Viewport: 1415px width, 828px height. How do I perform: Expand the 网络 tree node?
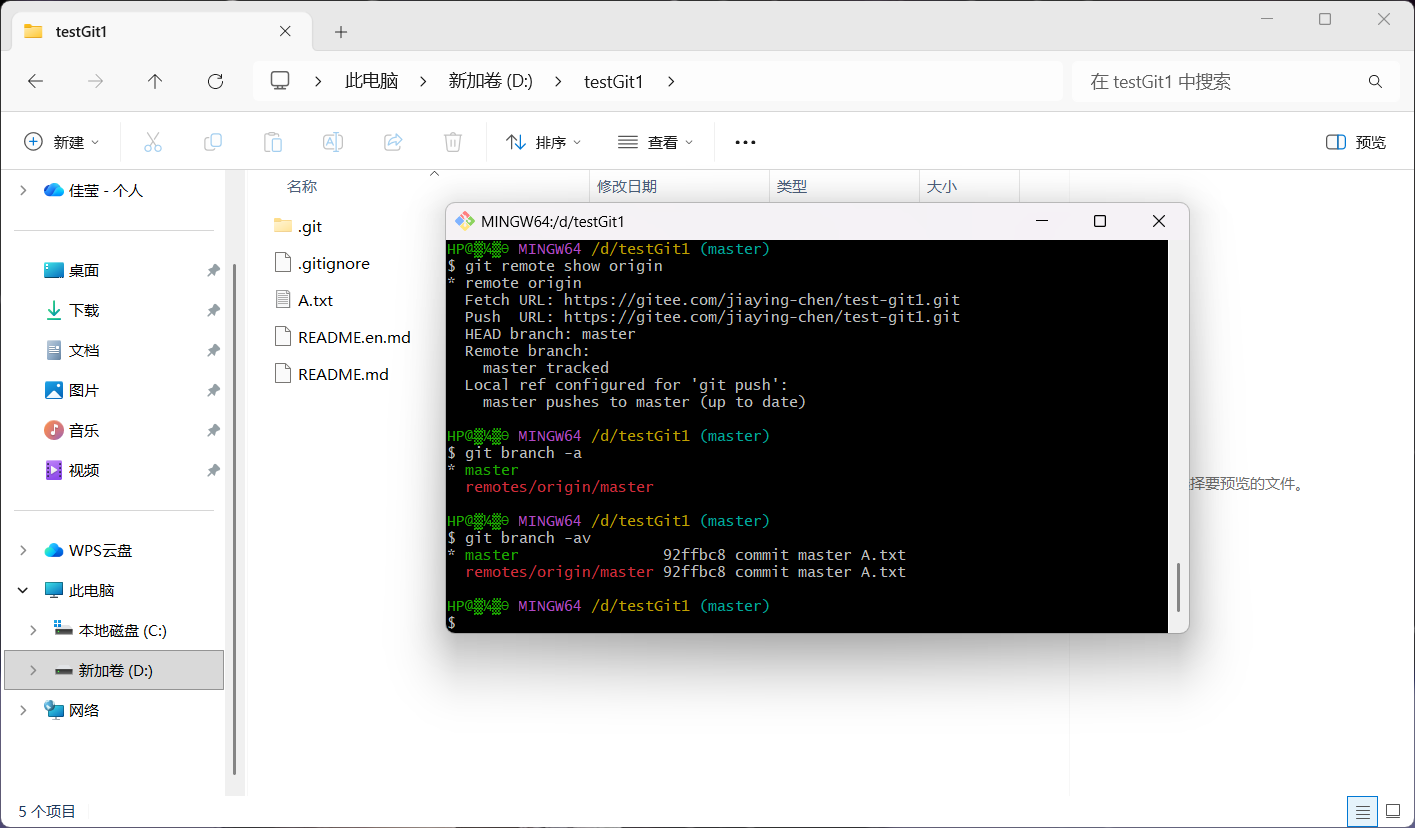point(23,710)
